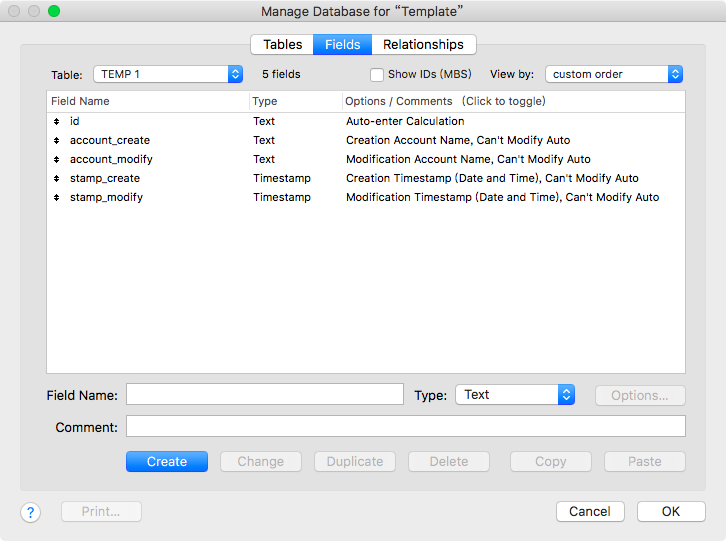Cancel the Manage Database dialog

click(x=590, y=511)
